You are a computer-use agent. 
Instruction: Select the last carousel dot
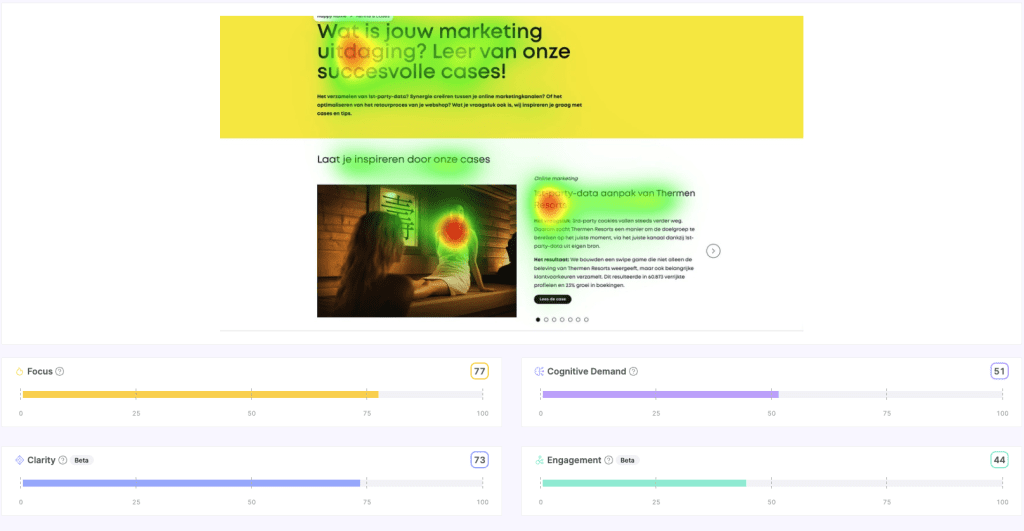pyautogui.click(x=586, y=319)
